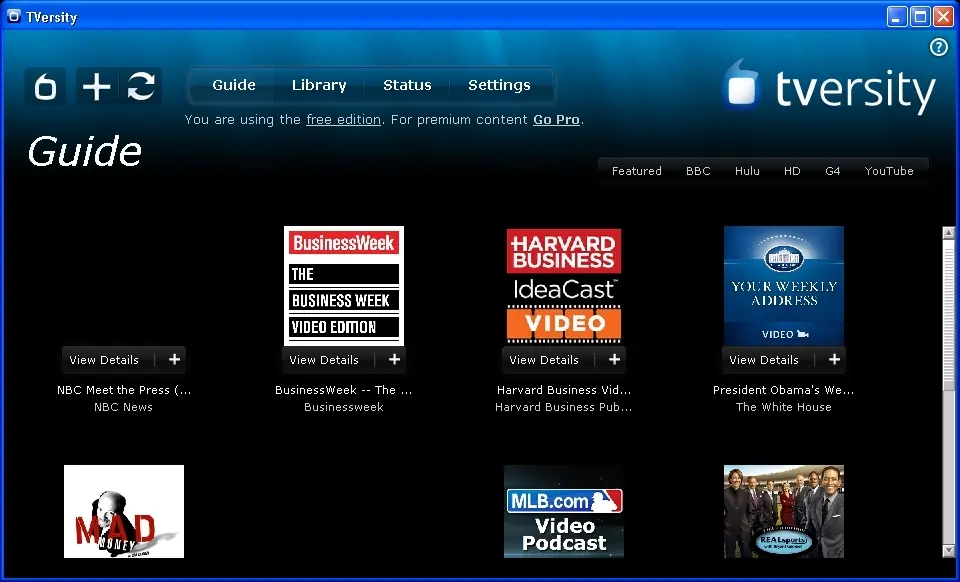Click the 'Harvard Business Pub...' text
The image size is (960, 582).
[564, 407]
